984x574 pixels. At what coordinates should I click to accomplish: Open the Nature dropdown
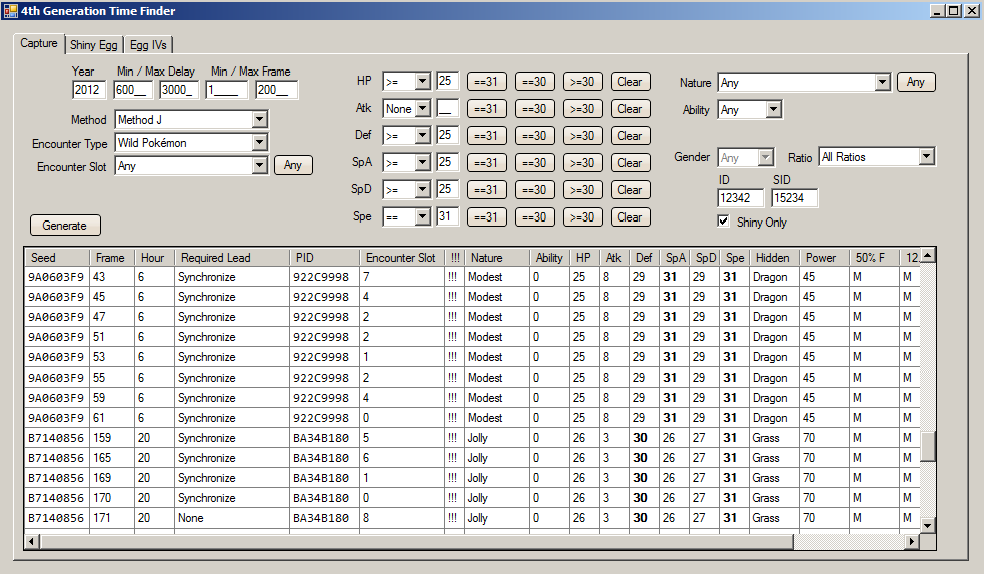(883, 82)
